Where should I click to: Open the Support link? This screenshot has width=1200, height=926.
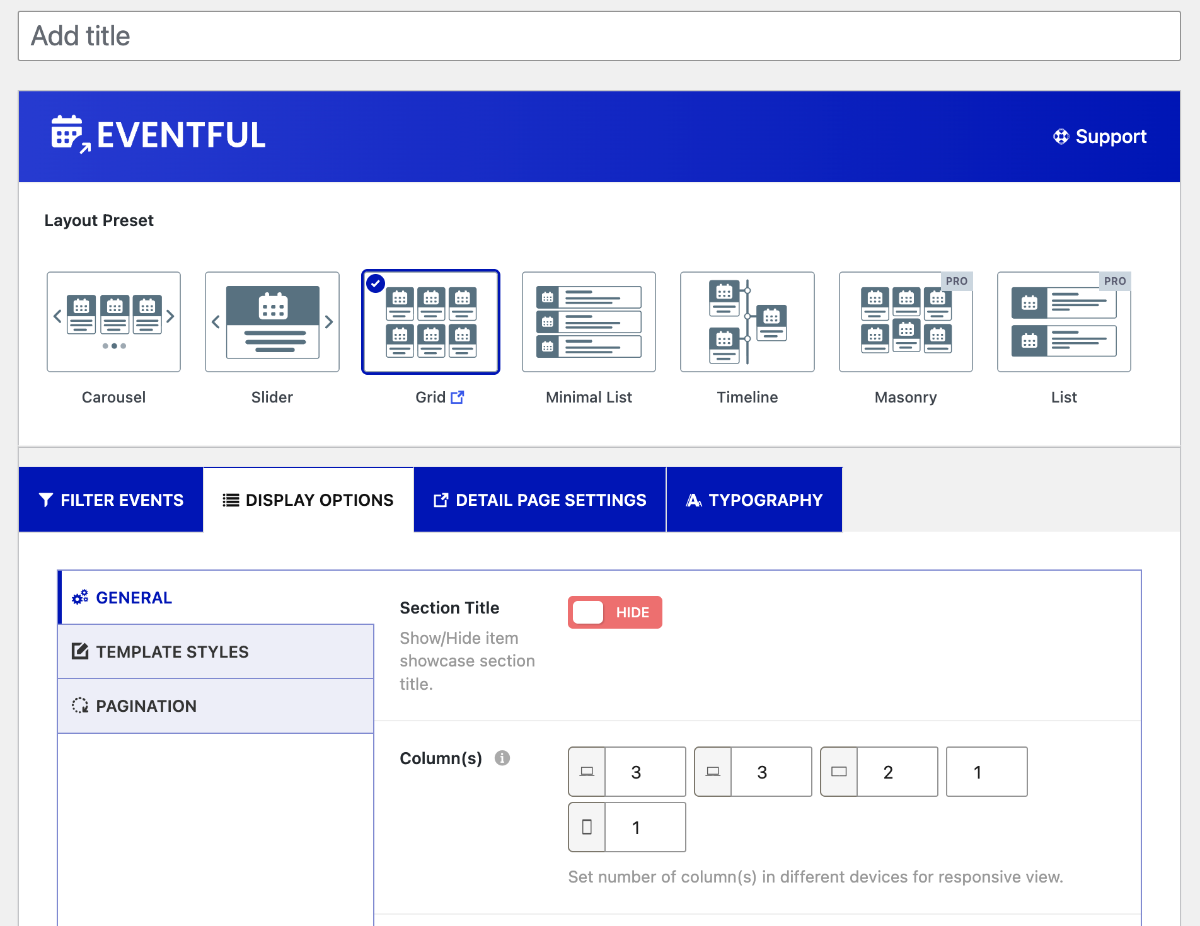[1100, 137]
